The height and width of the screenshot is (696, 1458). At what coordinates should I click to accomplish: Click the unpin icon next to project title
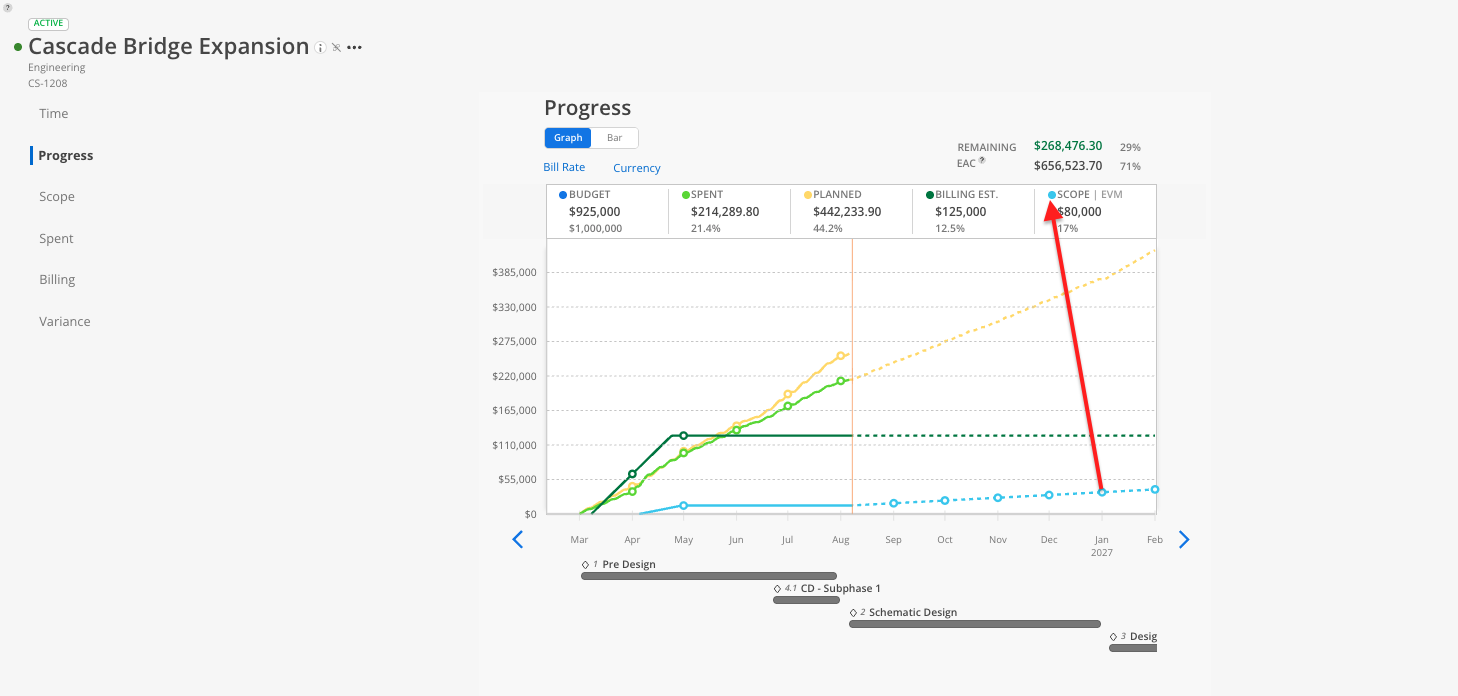[336, 48]
